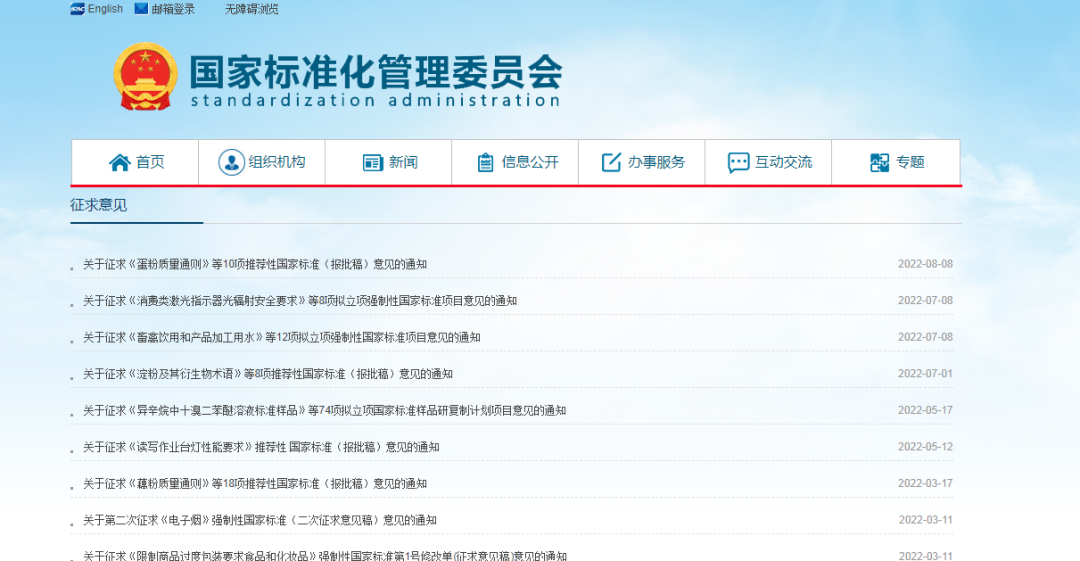Click the date in the 电子烟 row
The height and width of the screenshot is (561, 1080).
tap(925, 520)
